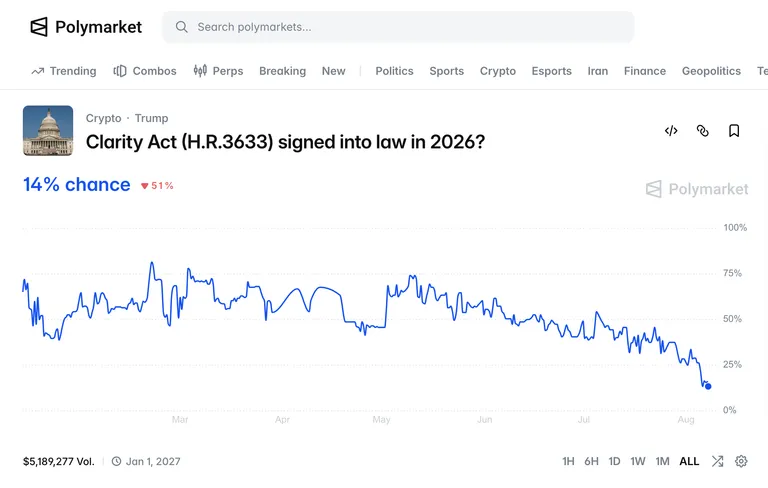Image resolution: width=768 pixels, height=488 pixels.
Task: Select the ALL chart range
Action: [x=689, y=461]
